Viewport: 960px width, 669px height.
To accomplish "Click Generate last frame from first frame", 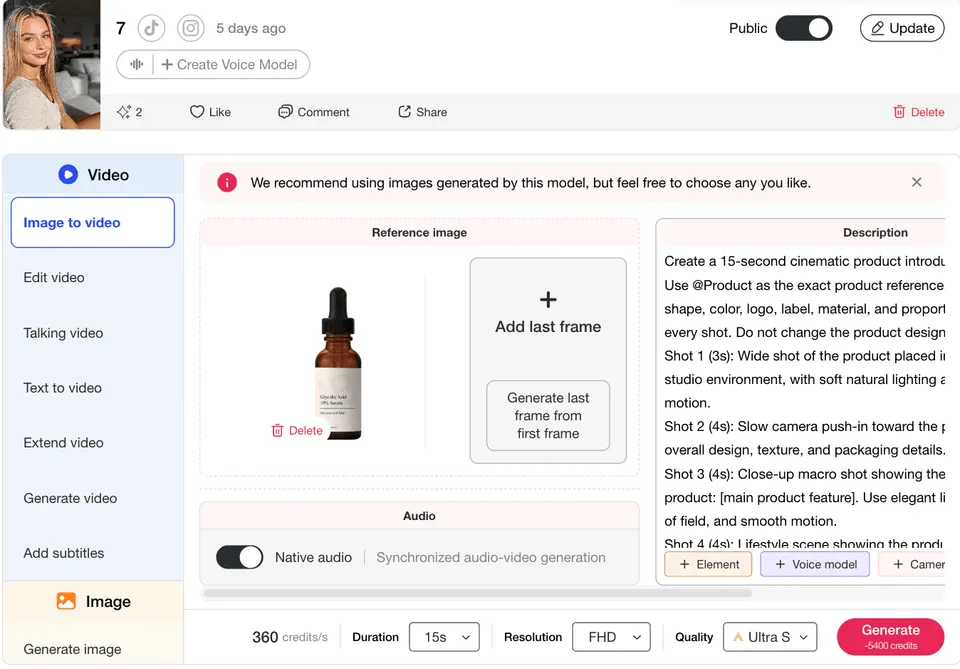I will [548, 416].
